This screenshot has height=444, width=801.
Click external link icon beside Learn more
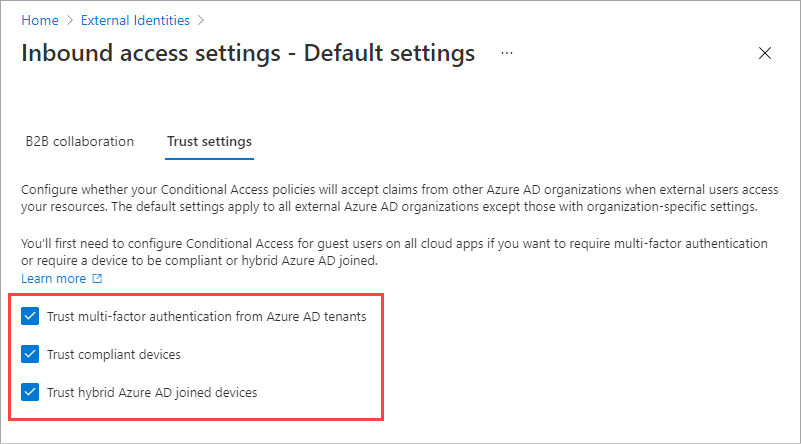[x=98, y=279]
